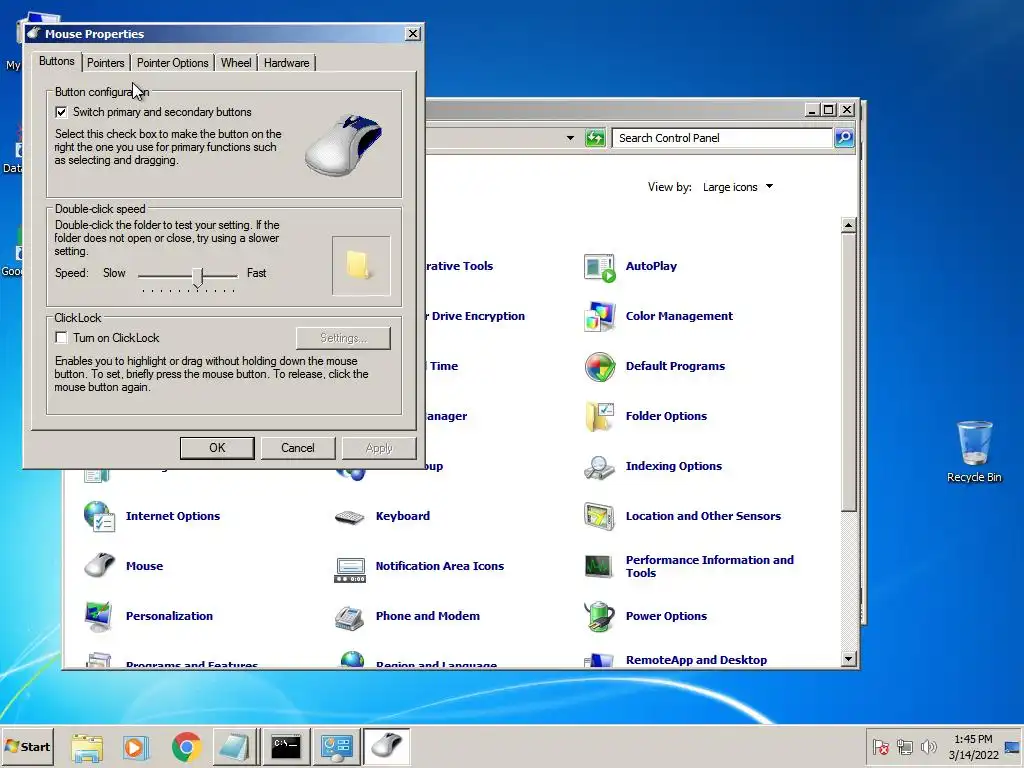
Task: Expand the View by Large icons dropdown
Action: pos(738,187)
